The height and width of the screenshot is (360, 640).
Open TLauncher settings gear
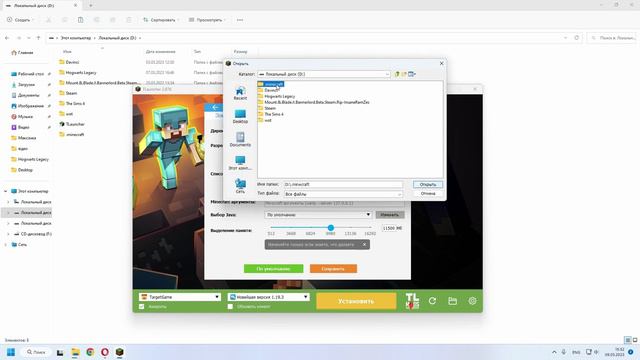coord(472,301)
